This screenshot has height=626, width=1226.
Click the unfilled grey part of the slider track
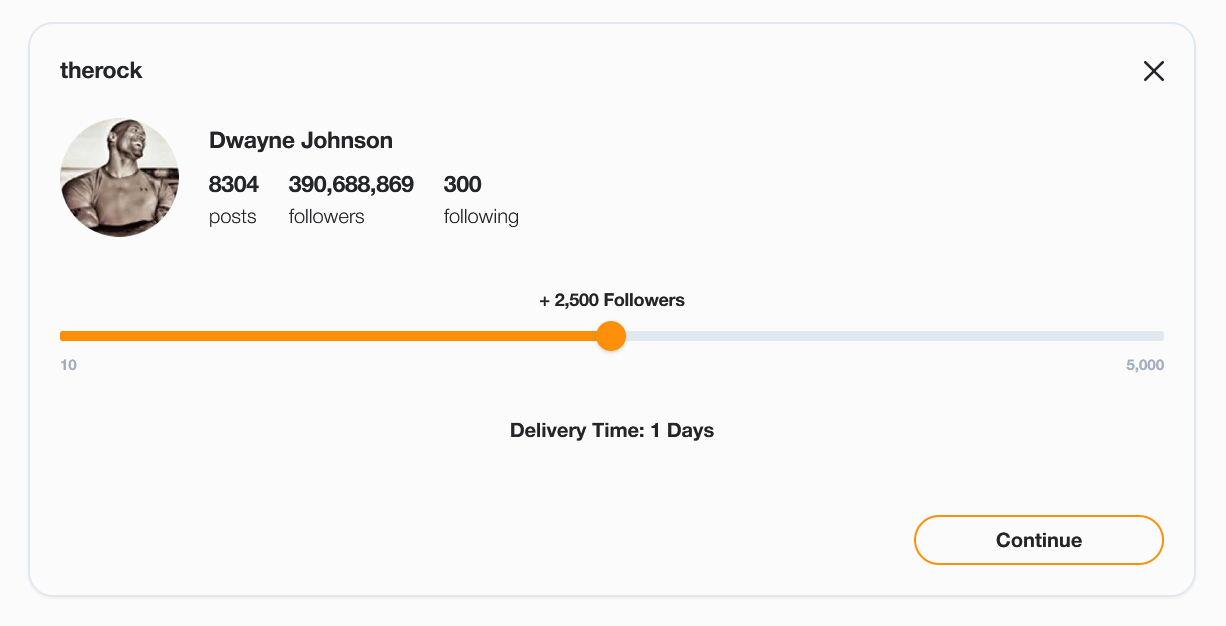[890, 336]
